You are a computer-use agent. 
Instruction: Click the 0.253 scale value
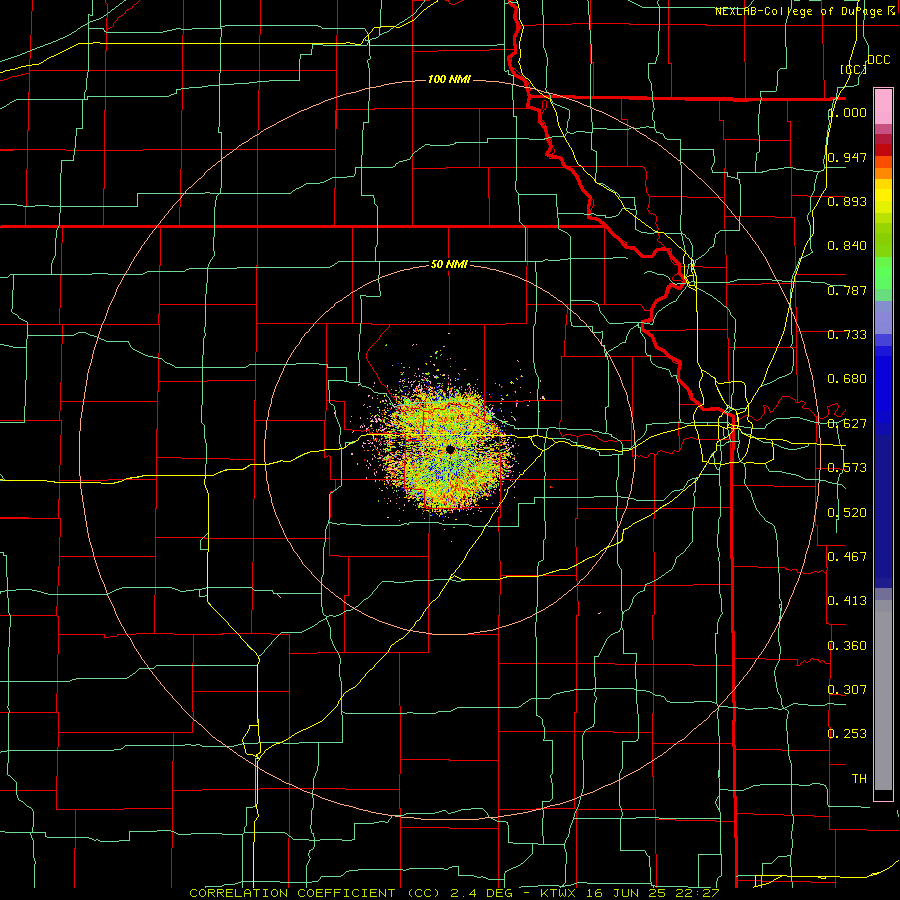(847, 734)
